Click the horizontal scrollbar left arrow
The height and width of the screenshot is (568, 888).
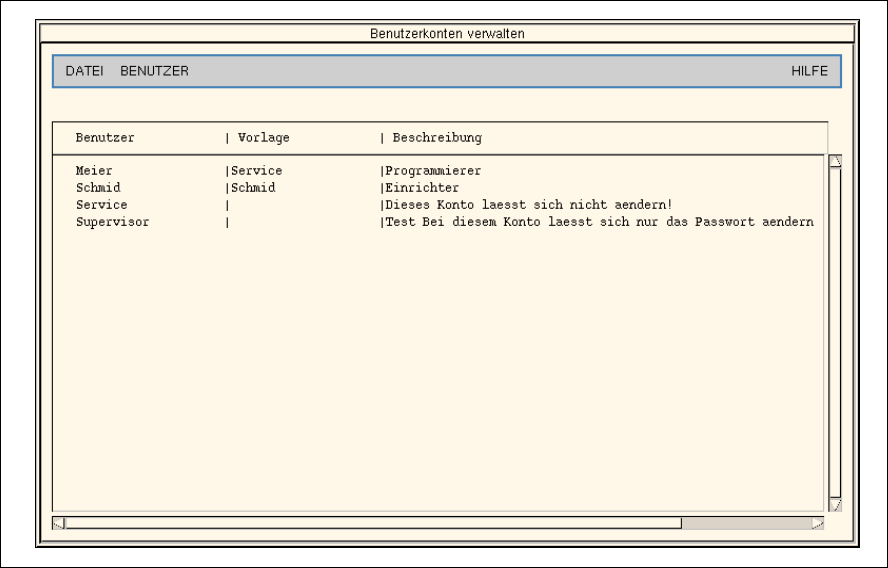tap(58, 522)
